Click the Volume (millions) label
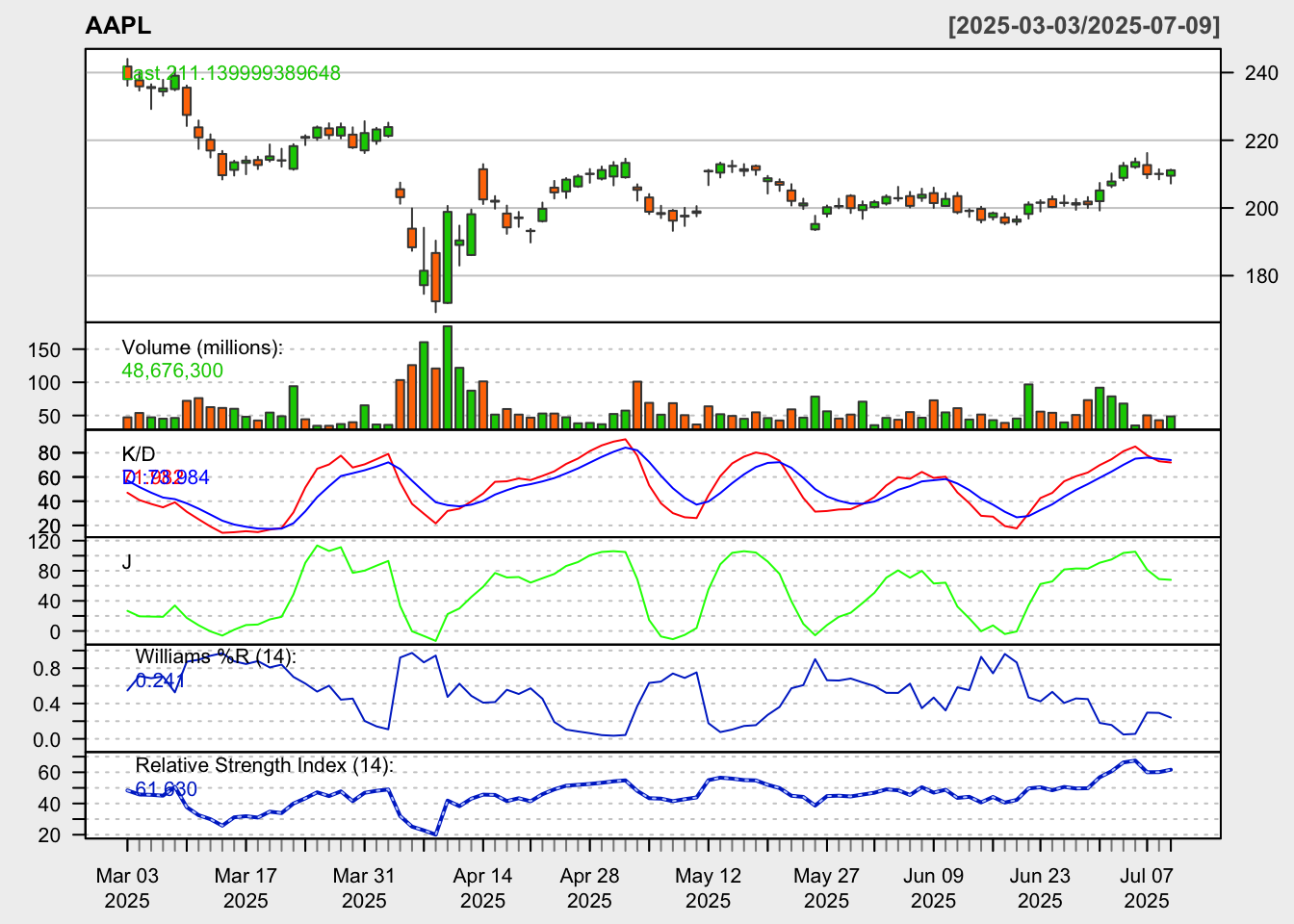Image resolution: width=1294 pixels, height=924 pixels. tap(202, 347)
